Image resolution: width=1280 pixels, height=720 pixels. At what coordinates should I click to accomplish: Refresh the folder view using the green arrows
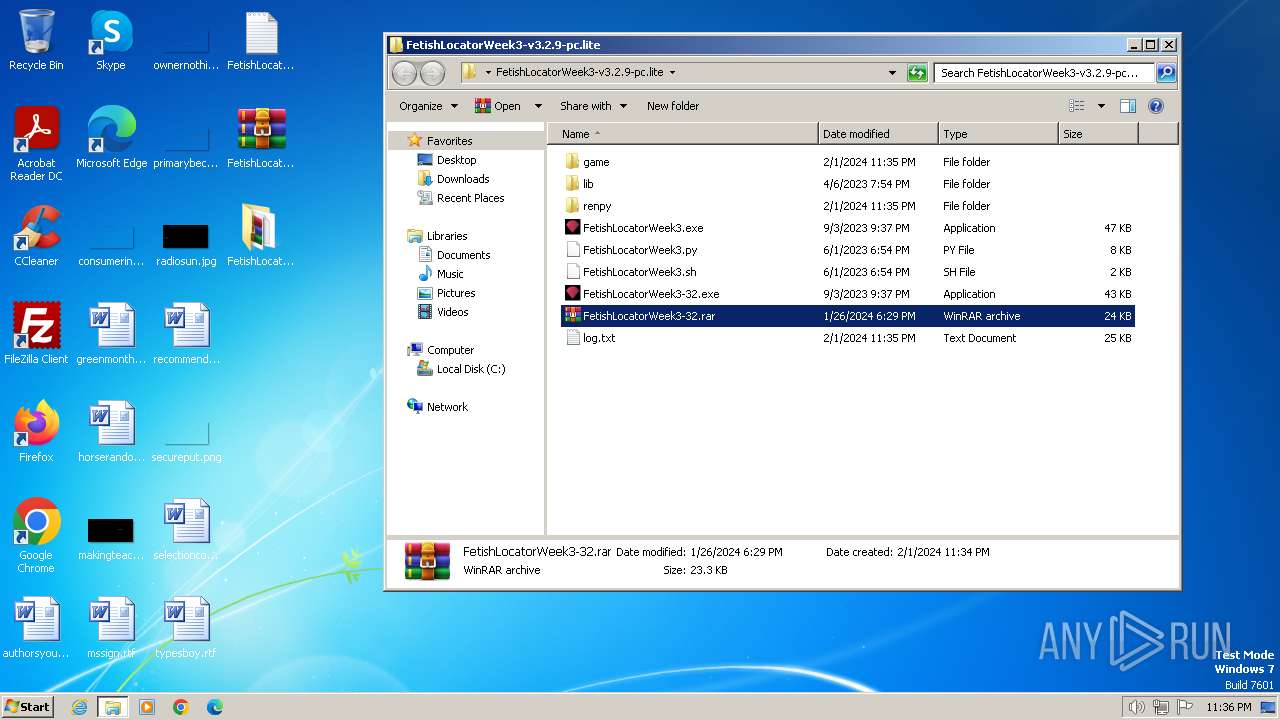coord(917,73)
